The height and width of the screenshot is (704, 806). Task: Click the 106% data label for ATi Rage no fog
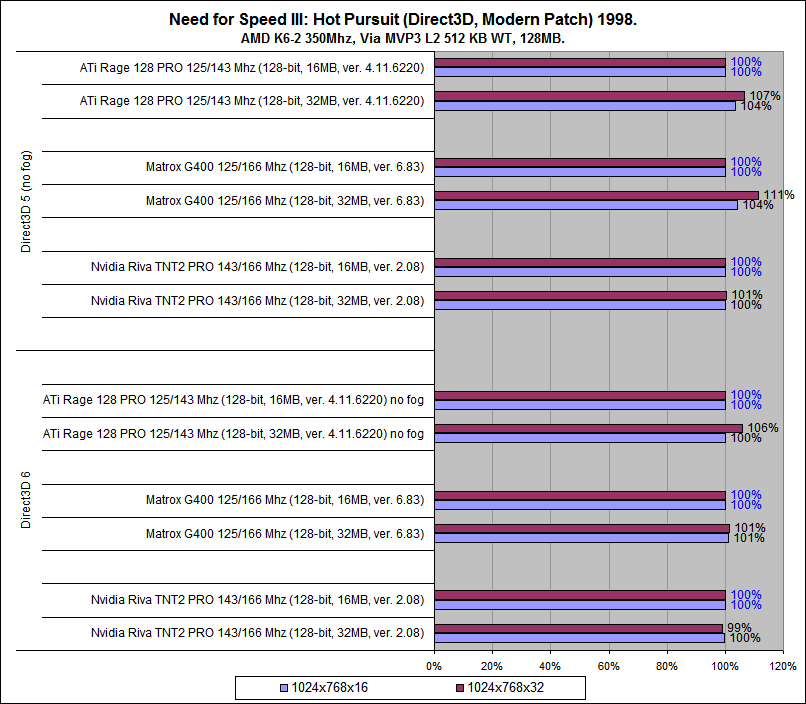[763, 428]
